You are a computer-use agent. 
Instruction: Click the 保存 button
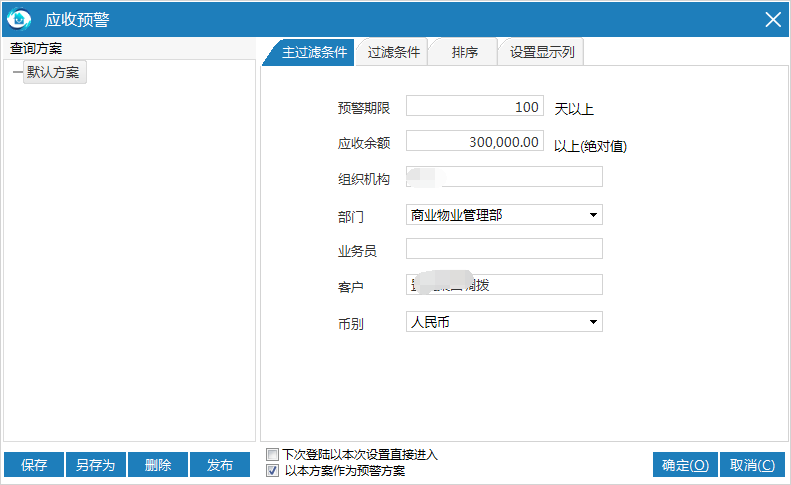point(34,464)
